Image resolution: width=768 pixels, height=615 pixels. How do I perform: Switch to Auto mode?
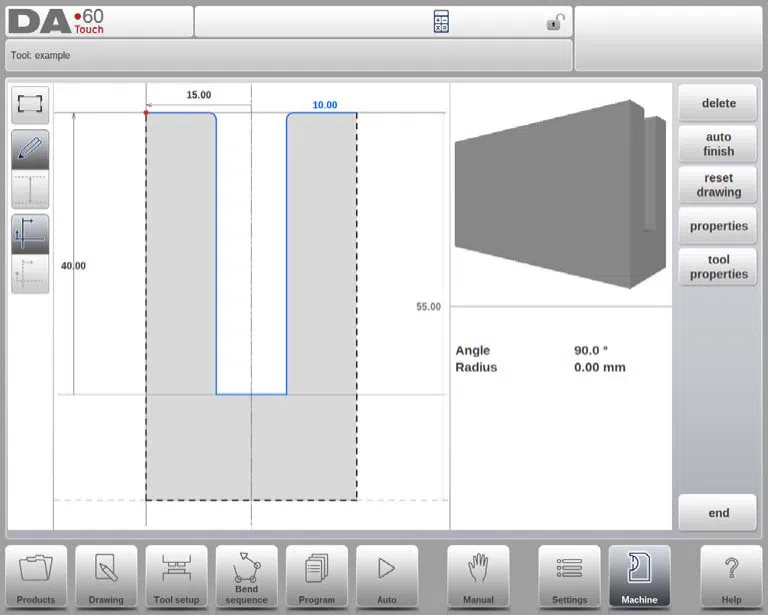tap(387, 577)
